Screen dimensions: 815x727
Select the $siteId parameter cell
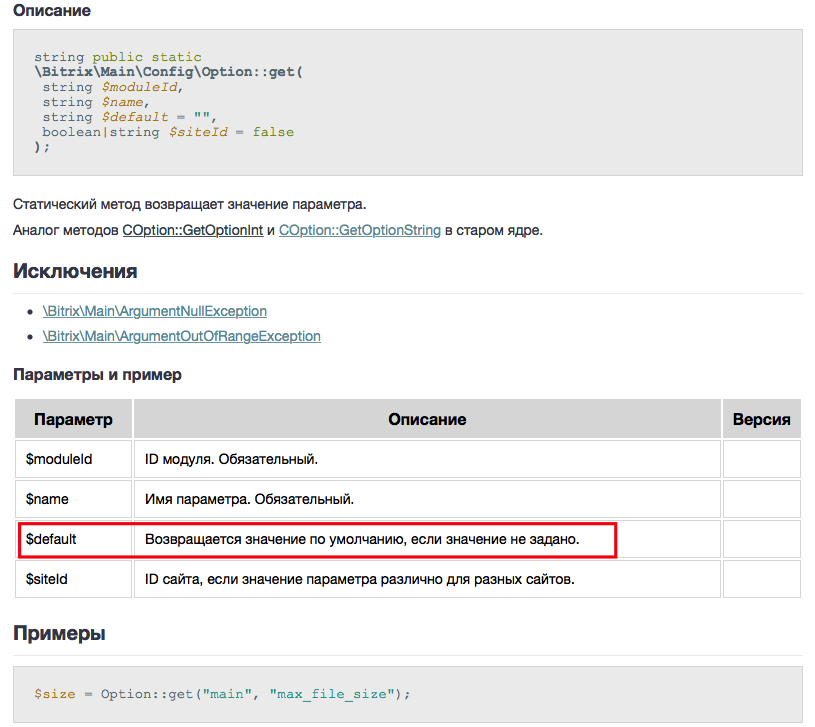pos(47,579)
